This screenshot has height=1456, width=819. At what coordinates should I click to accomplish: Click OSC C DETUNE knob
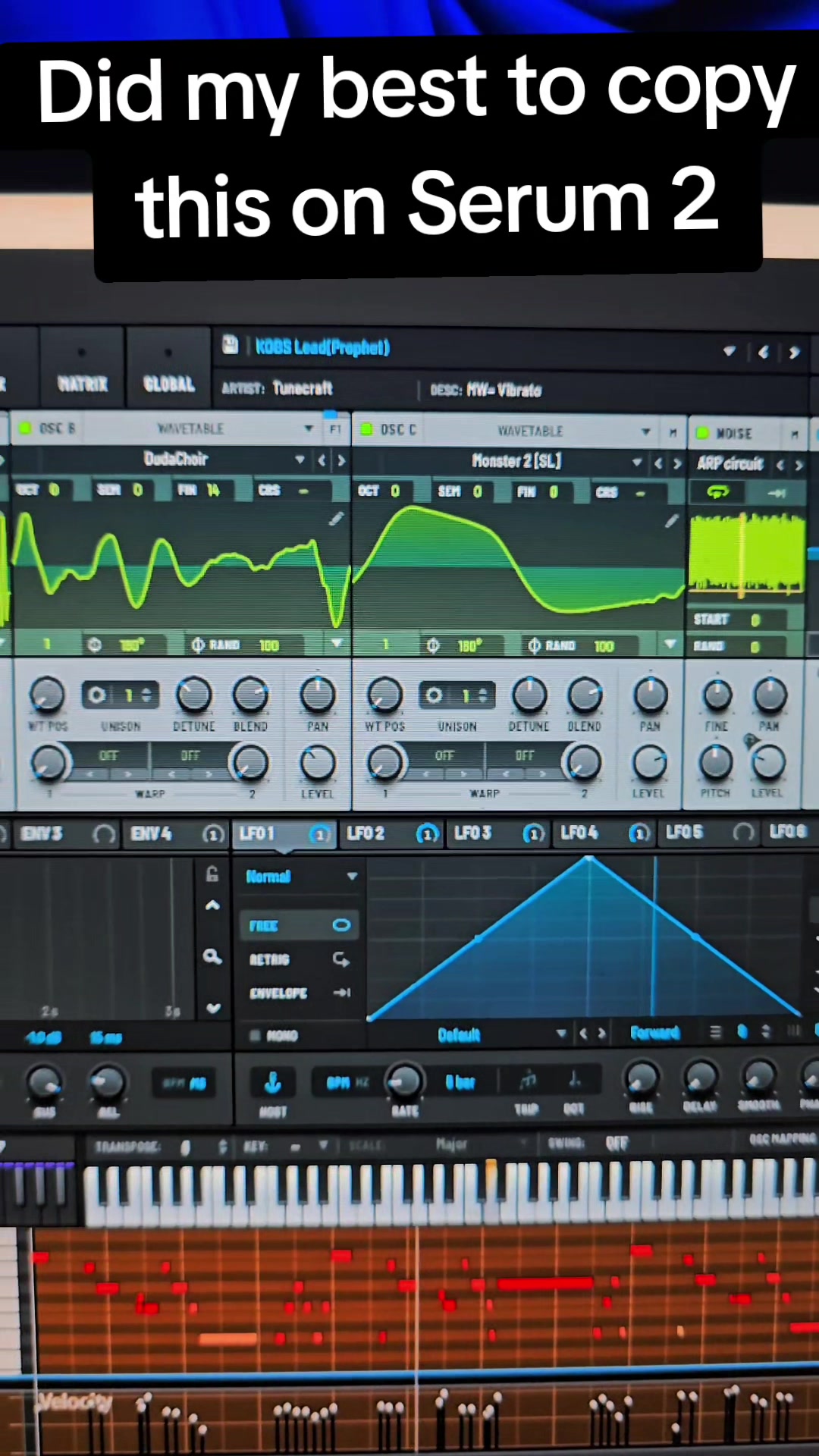[529, 695]
